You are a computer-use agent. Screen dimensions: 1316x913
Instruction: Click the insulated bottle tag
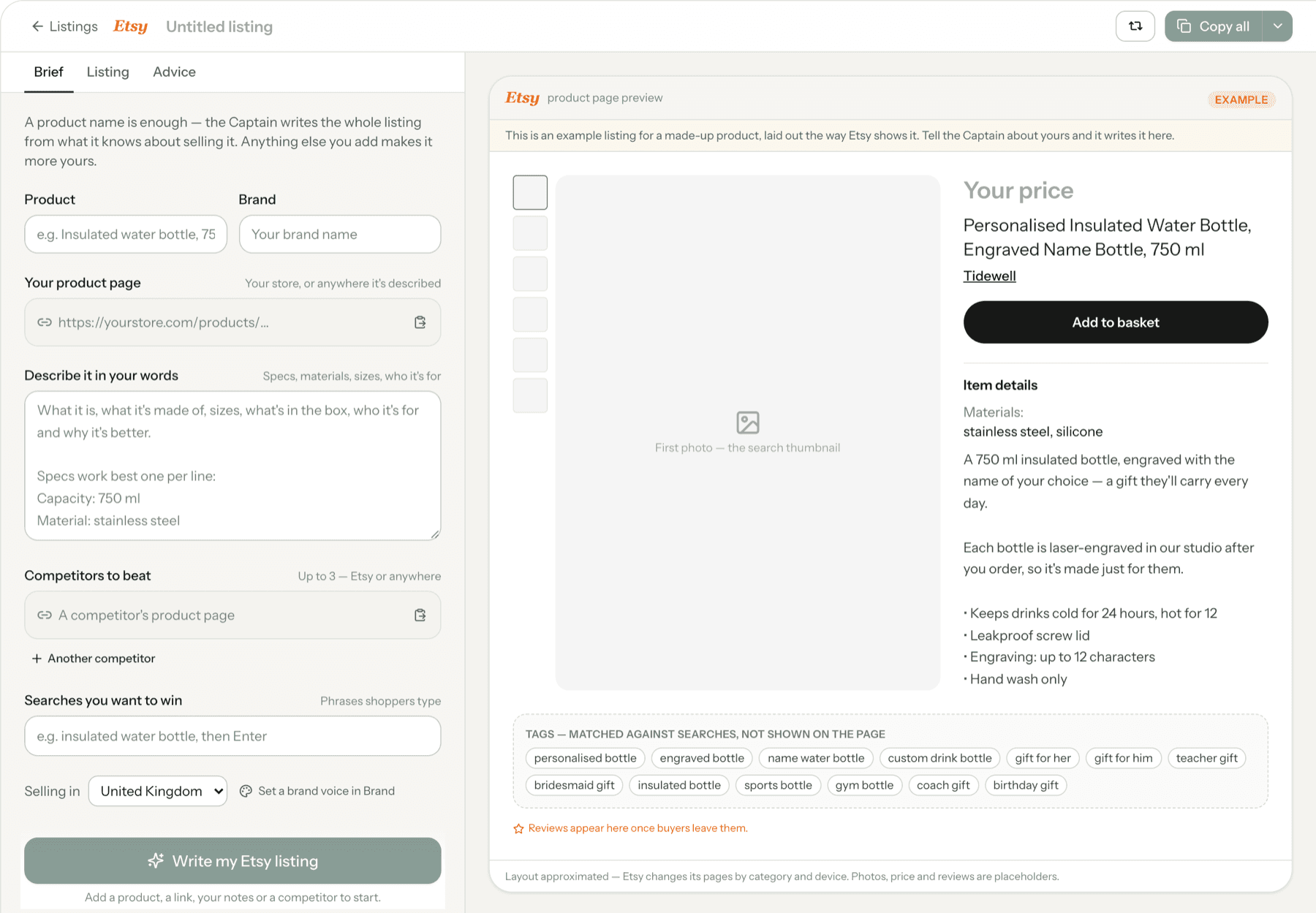click(679, 785)
